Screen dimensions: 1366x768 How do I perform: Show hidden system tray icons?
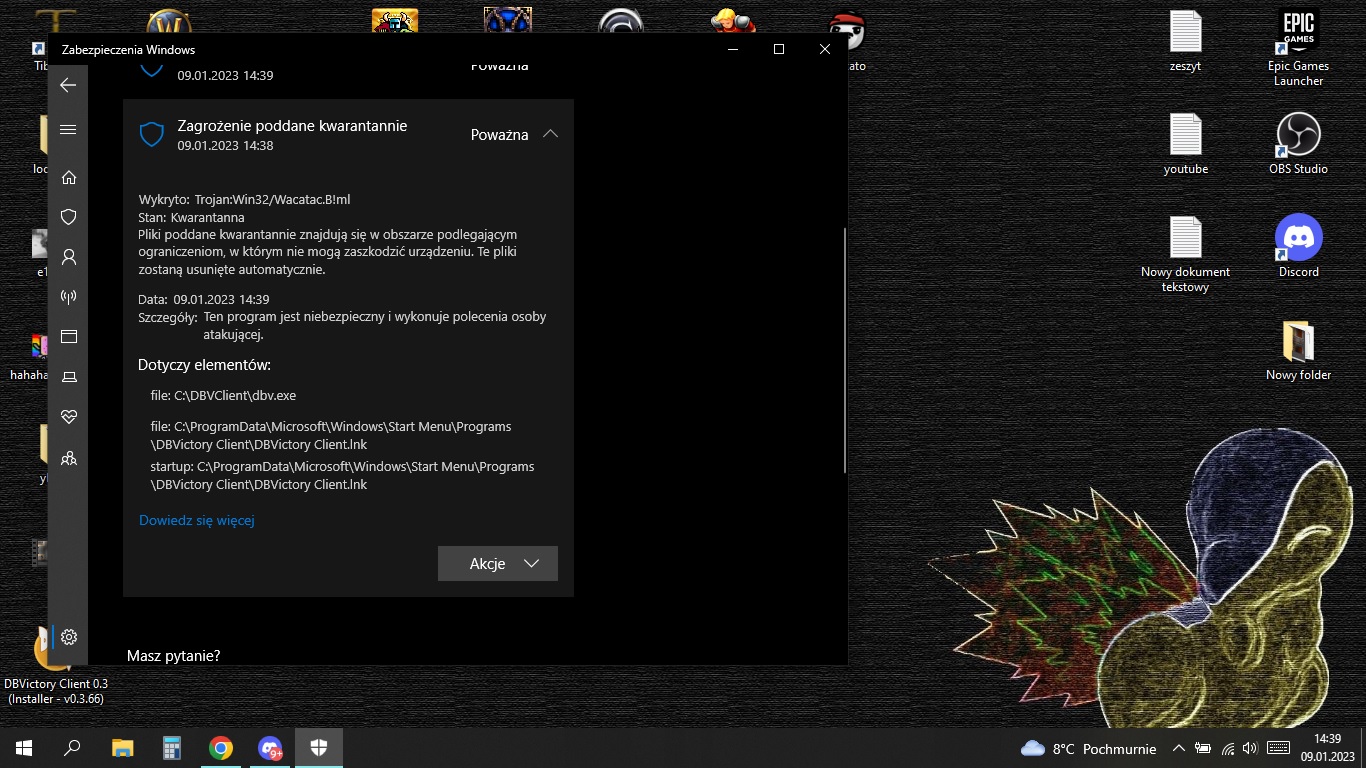click(x=1179, y=748)
